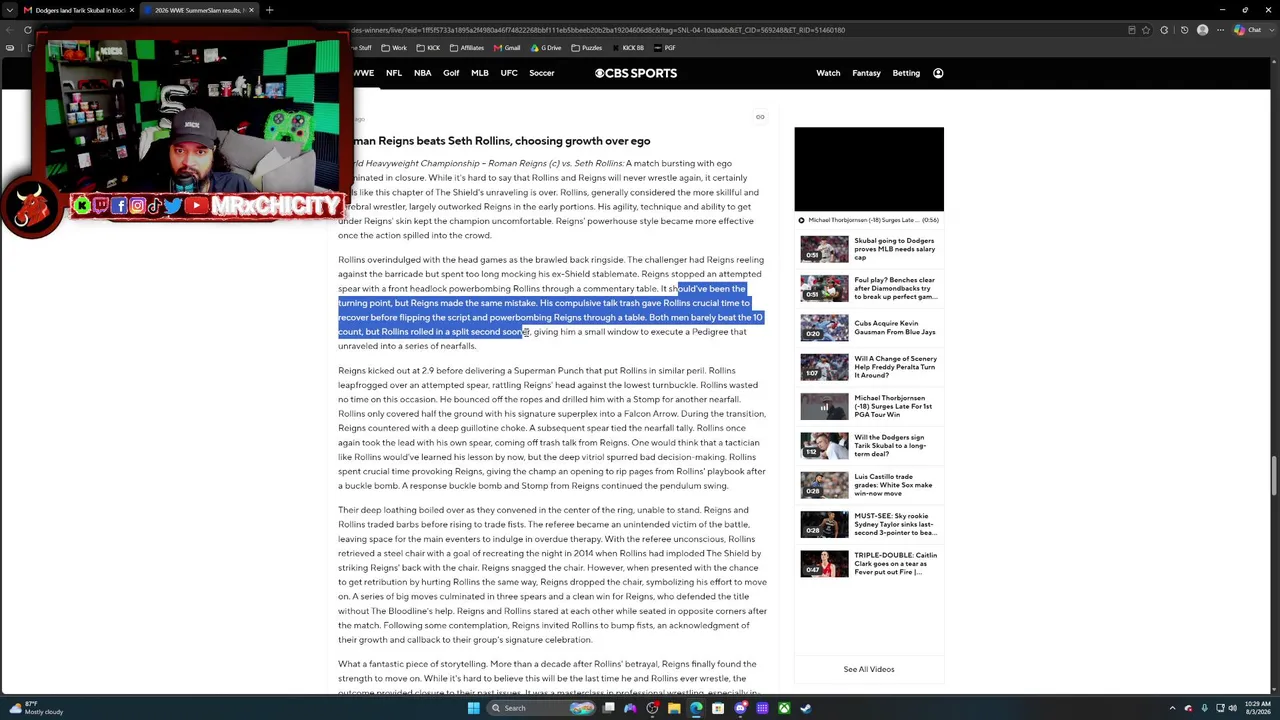Screen dimensions: 1280x720
Task: Play the Michael Thorbjornsen now-playing video
Action: coord(869,220)
